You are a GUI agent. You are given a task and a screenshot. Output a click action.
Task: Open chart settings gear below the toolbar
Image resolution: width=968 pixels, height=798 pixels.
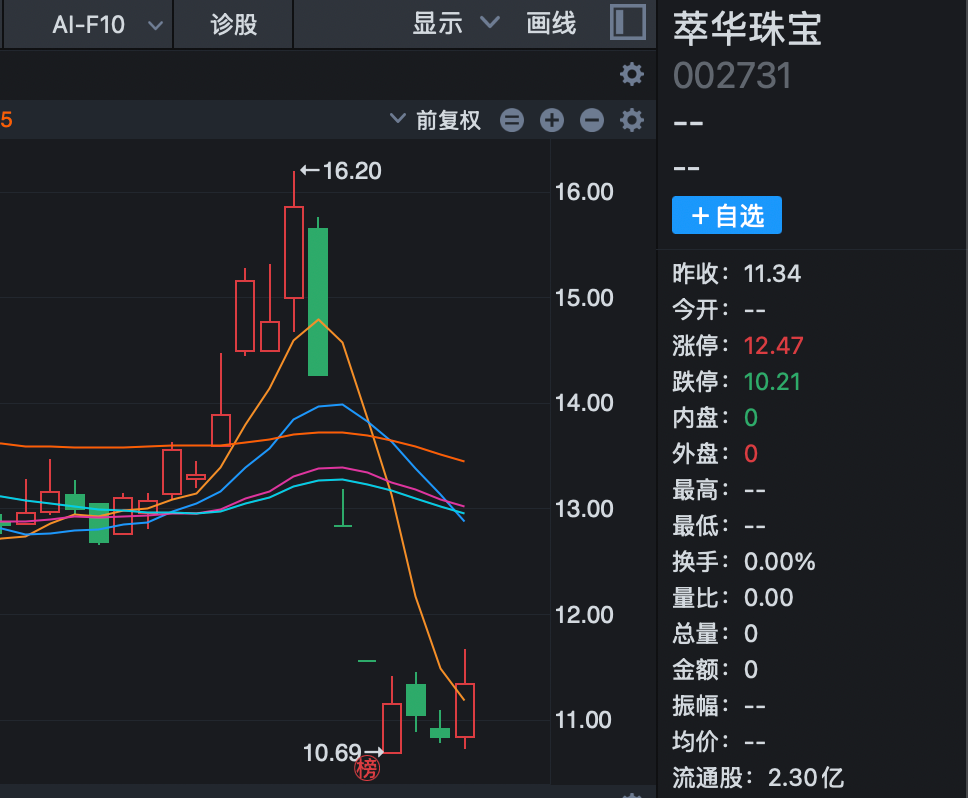tap(631, 73)
